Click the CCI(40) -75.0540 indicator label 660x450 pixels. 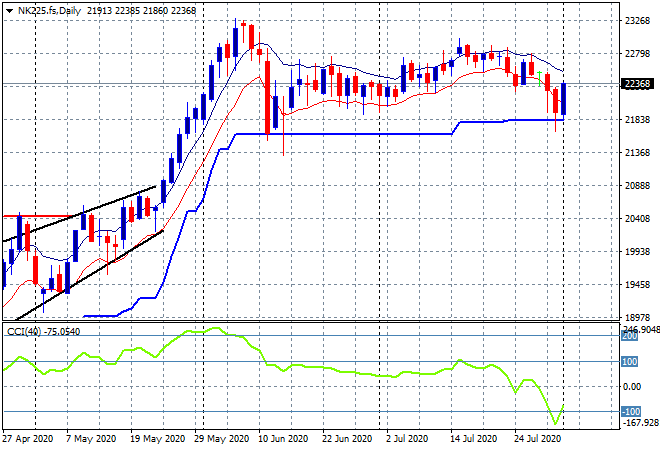coord(43,332)
